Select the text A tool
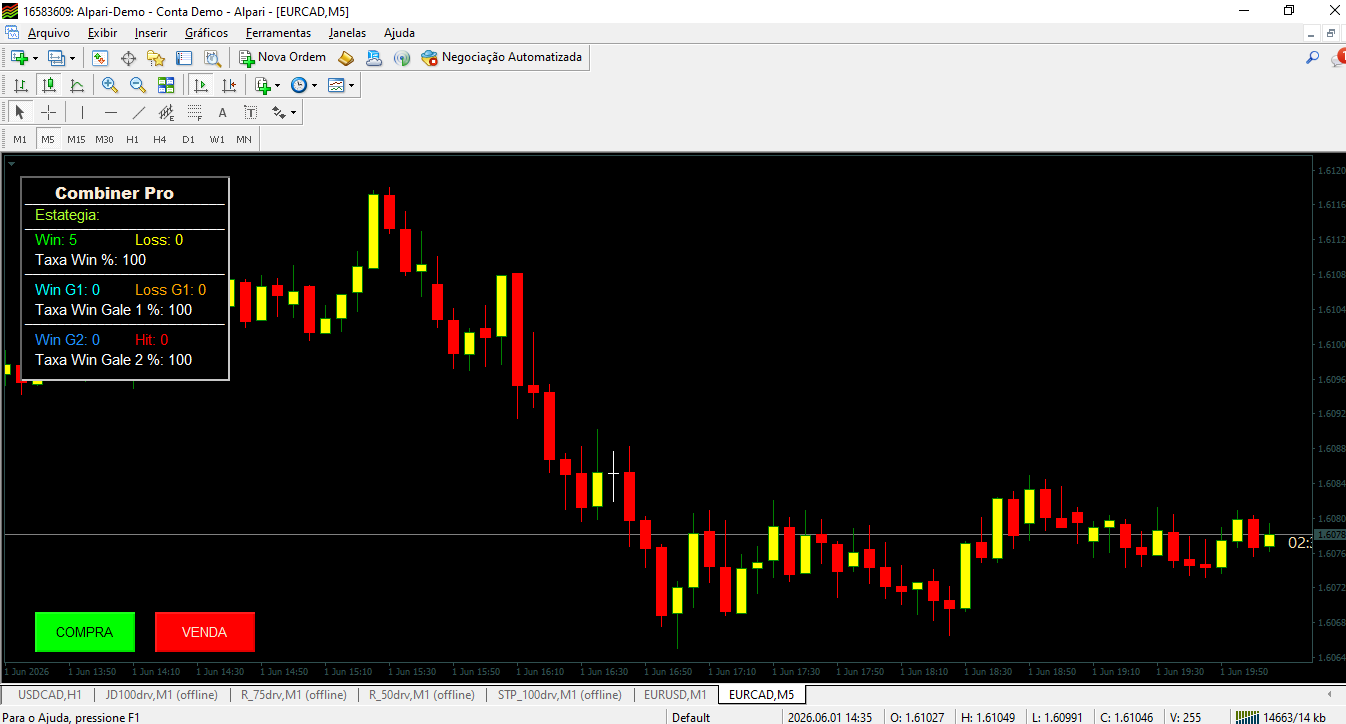Viewport: 1346px width, 724px height. coord(222,112)
